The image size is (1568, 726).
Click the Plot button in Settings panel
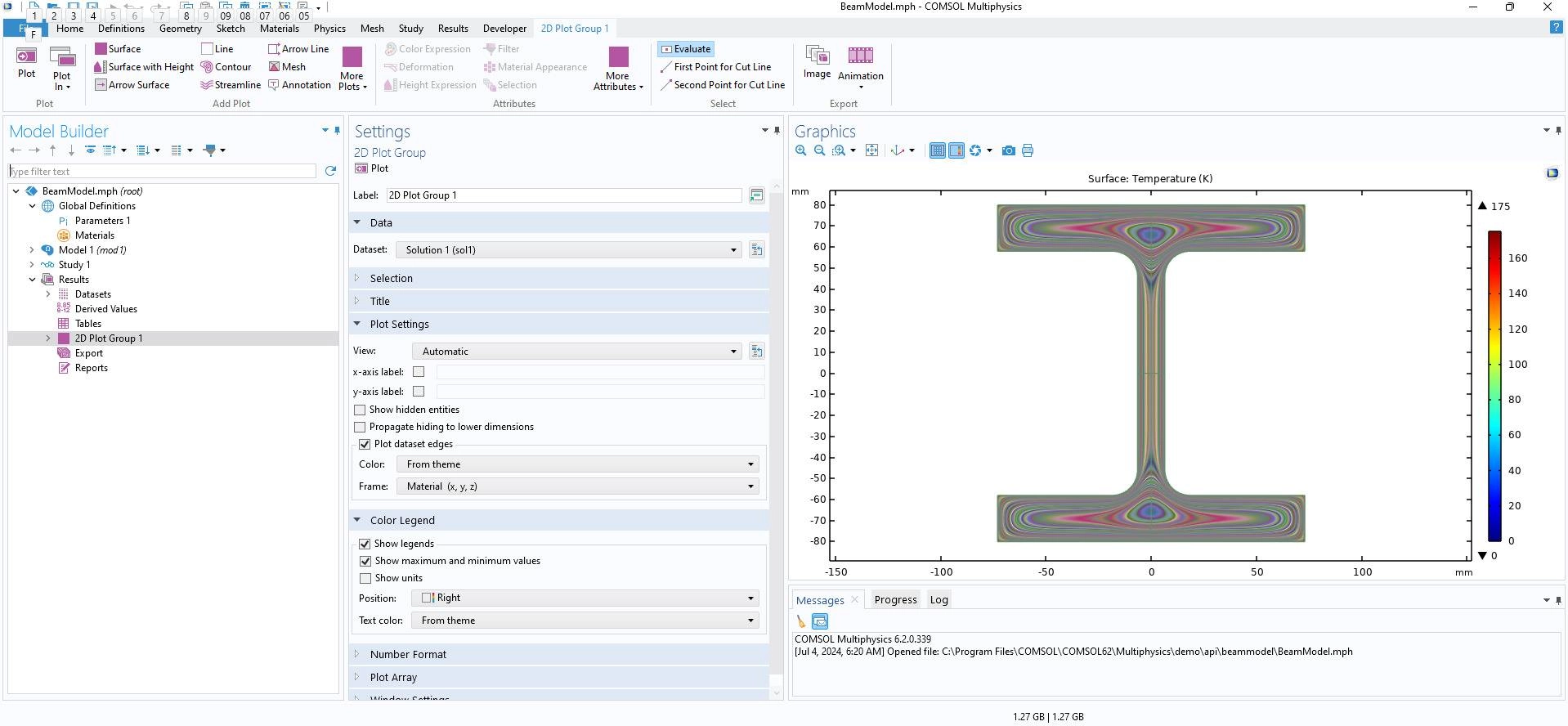372,168
